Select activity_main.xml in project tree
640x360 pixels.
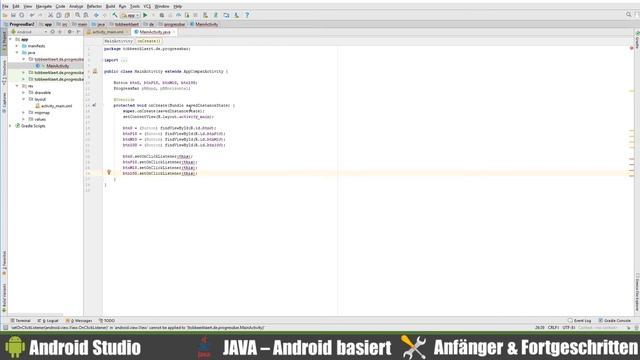tap(56, 106)
